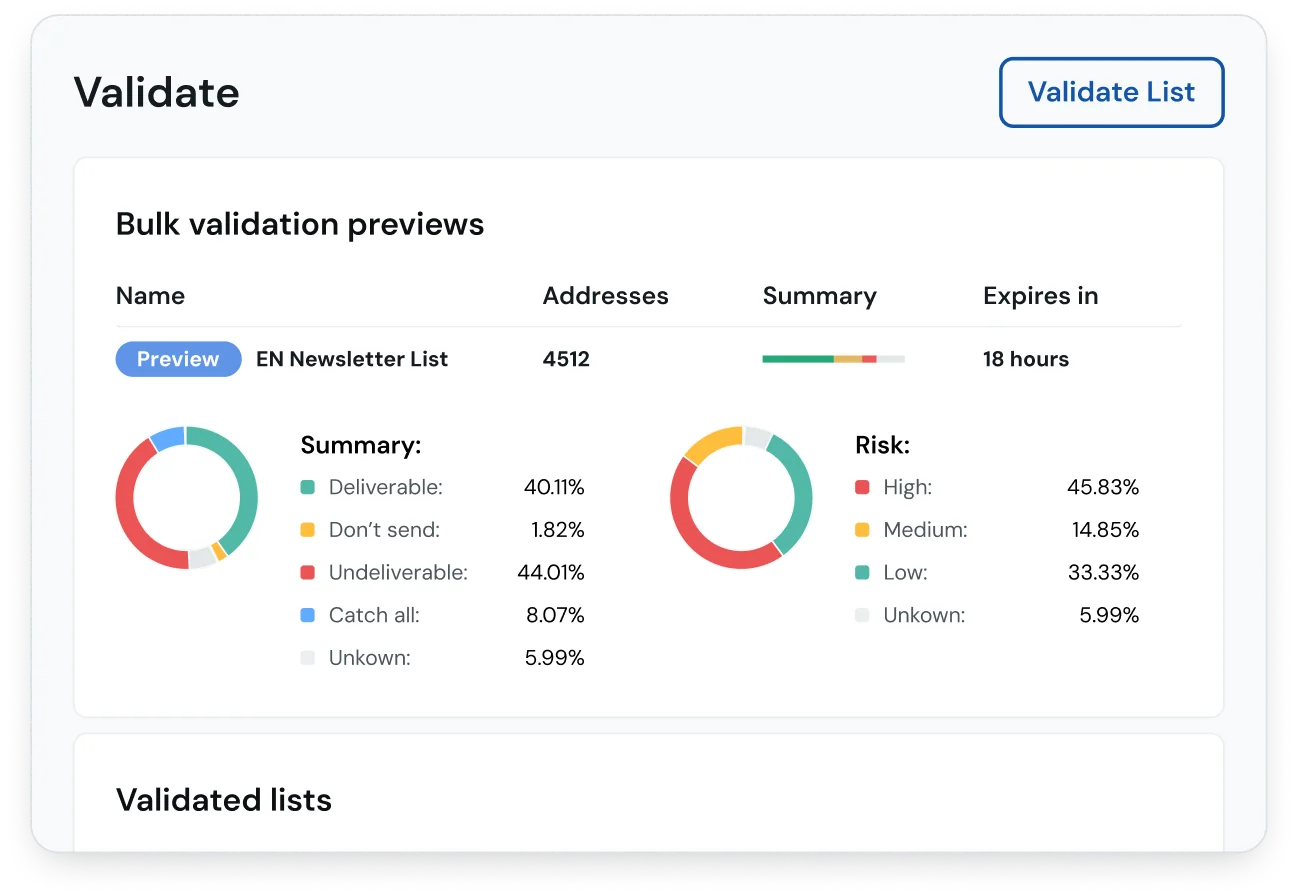
Task: Click the summary progress bar in the table row
Action: tap(833, 358)
